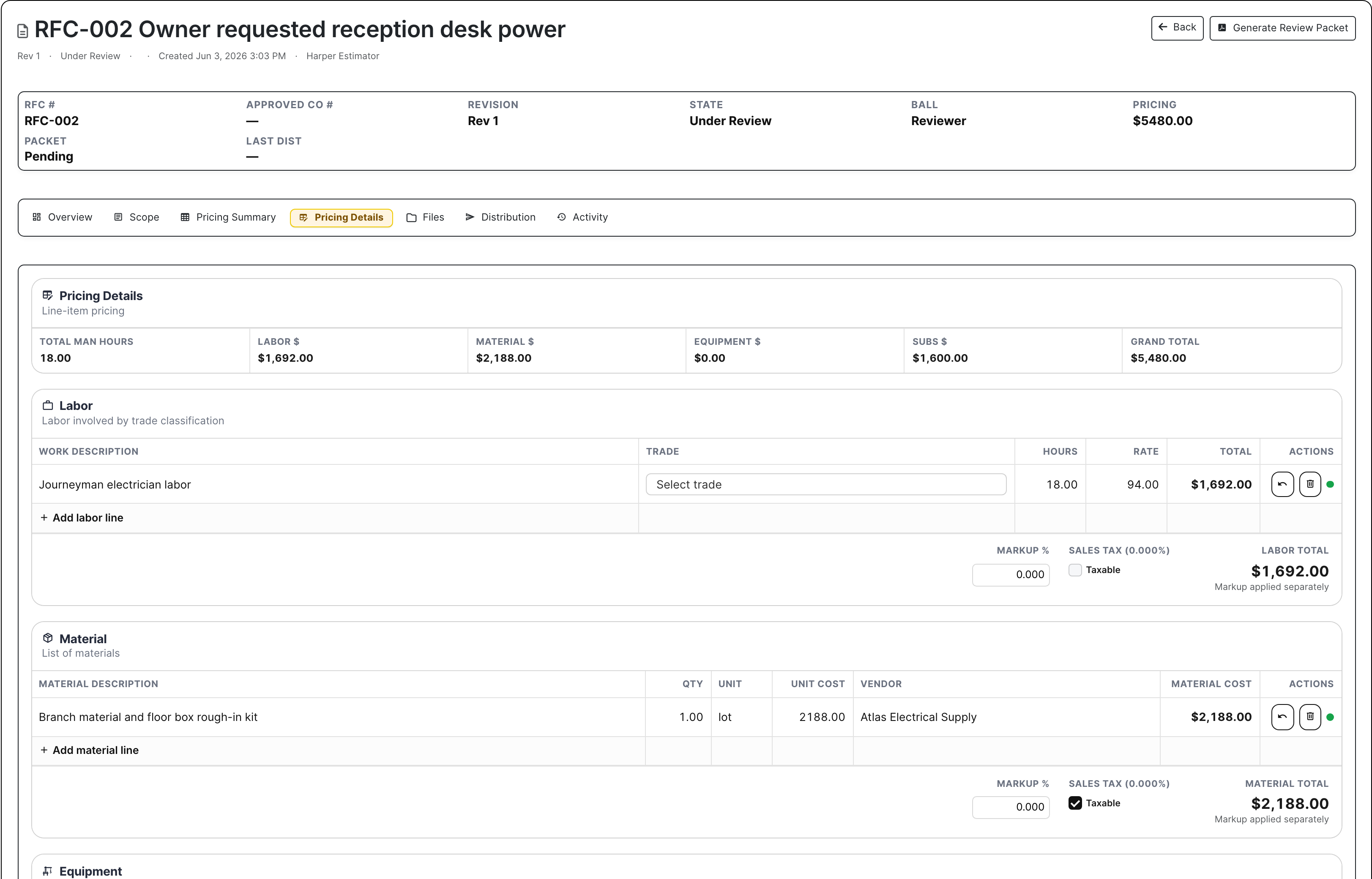Open the Overview tab
The width and height of the screenshot is (1372, 879).
tap(62, 218)
